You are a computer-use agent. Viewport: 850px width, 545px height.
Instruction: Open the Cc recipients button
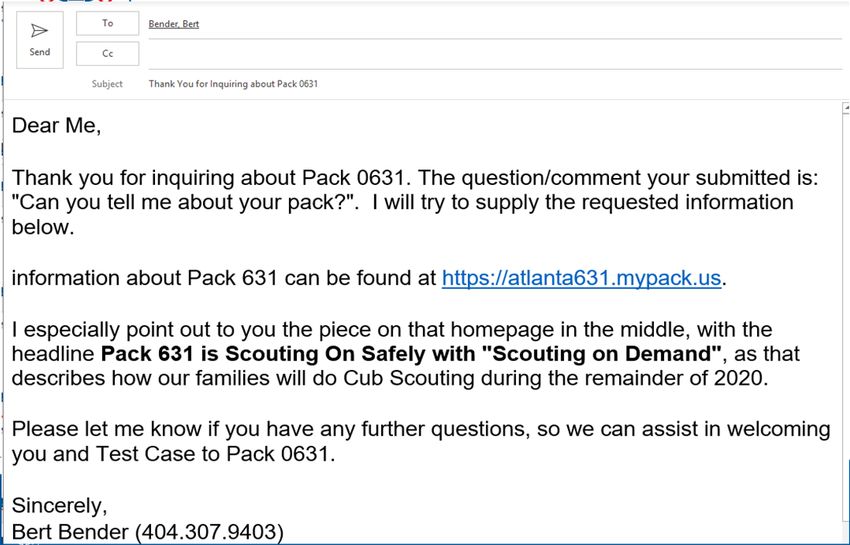pos(107,54)
